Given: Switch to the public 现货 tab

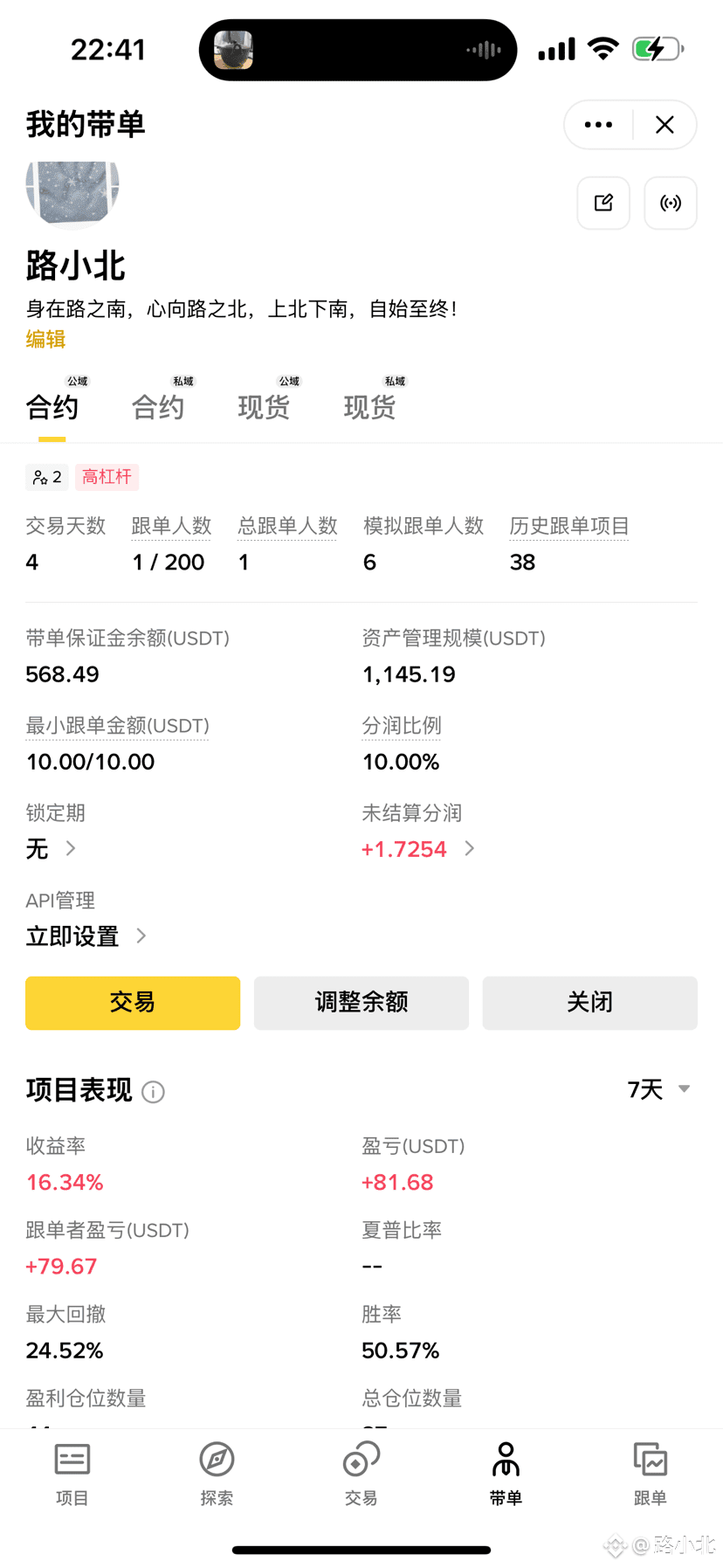Looking at the screenshot, I should point(264,406).
